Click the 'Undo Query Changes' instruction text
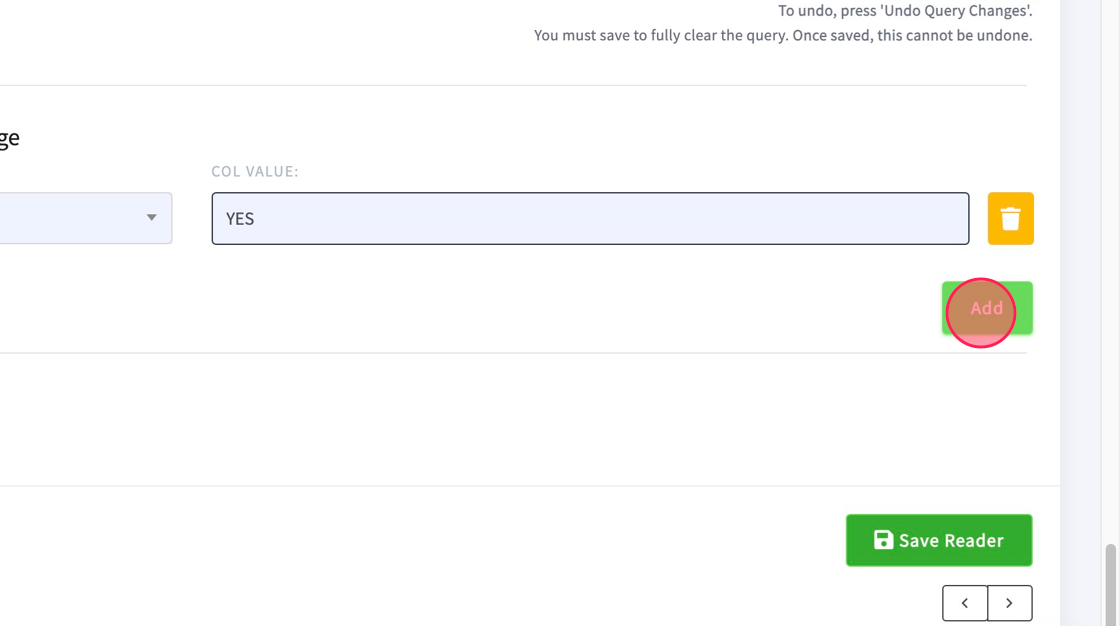1120x626 pixels. tap(905, 11)
